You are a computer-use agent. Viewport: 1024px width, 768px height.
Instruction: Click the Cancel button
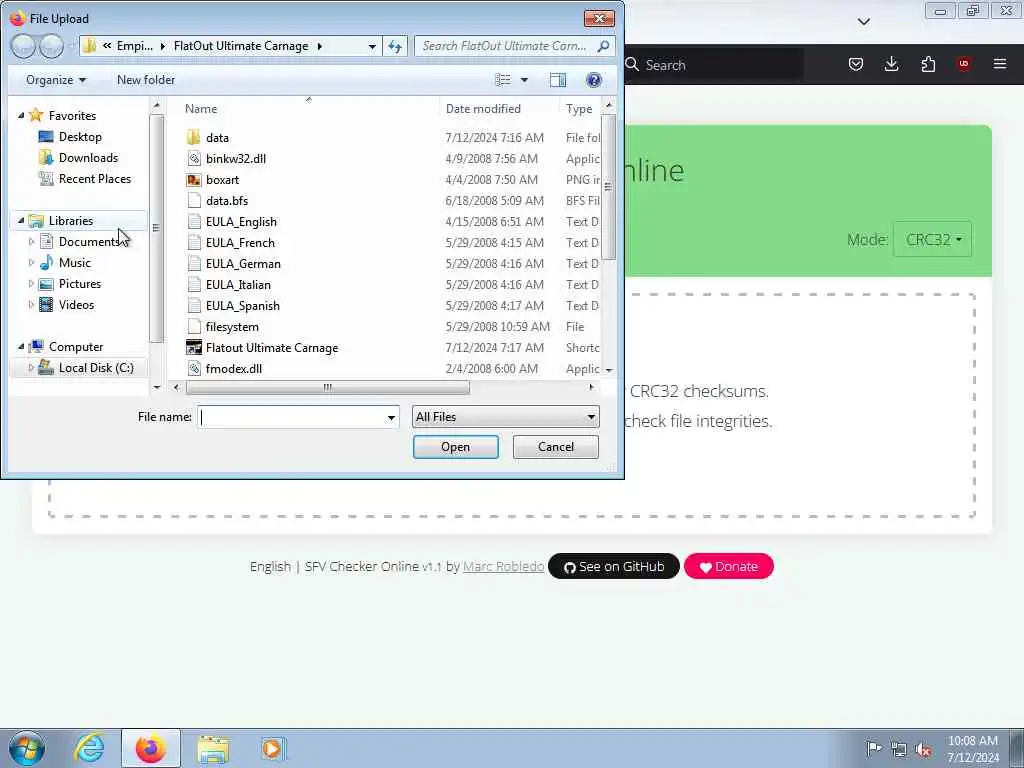pyautogui.click(x=556, y=447)
